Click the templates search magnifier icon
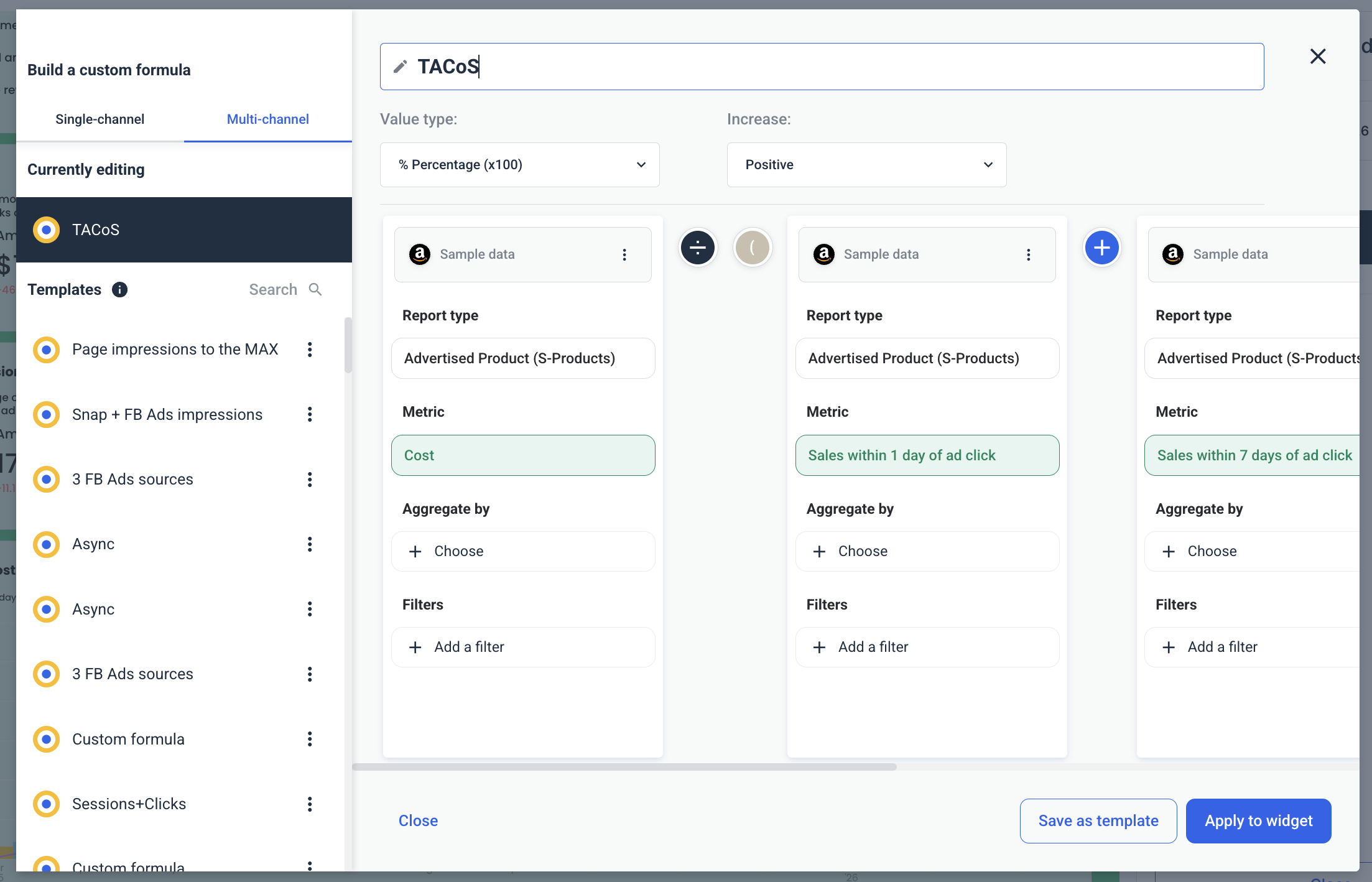Screen dimensions: 1372x882 (315, 290)
